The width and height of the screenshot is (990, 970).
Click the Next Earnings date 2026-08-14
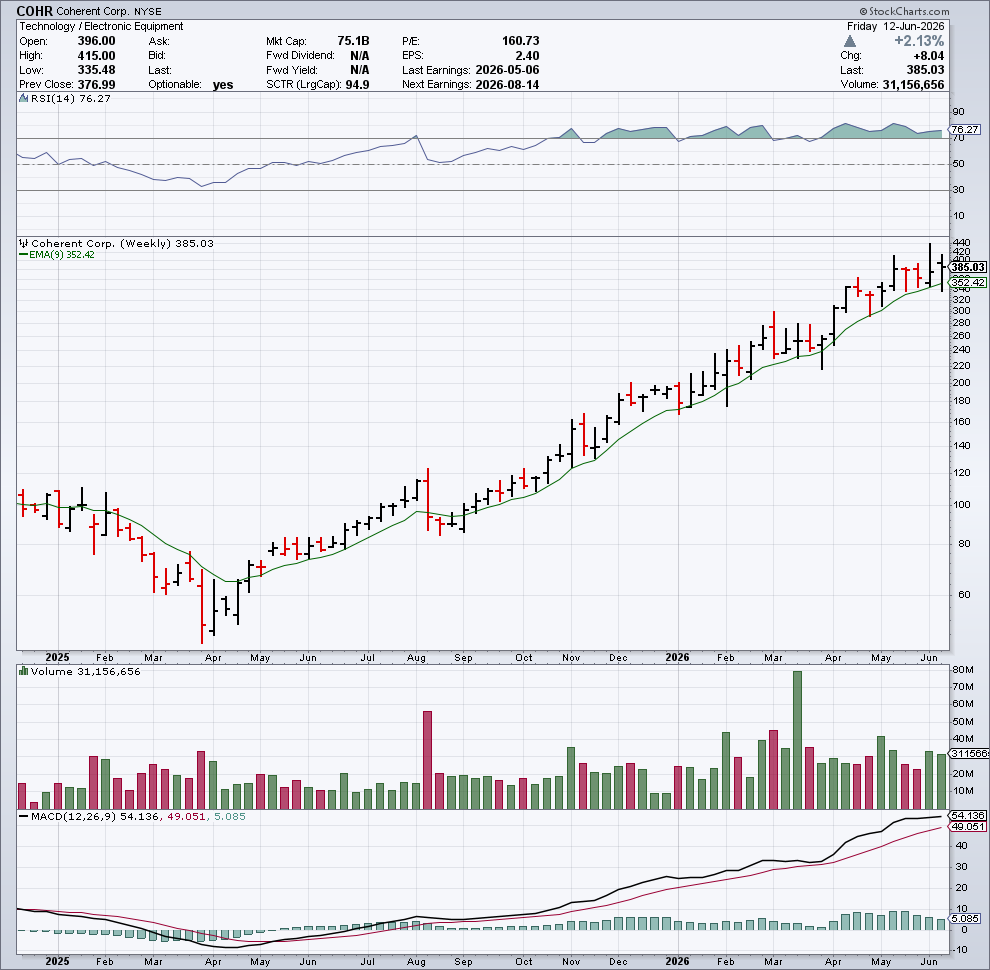tap(507, 85)
